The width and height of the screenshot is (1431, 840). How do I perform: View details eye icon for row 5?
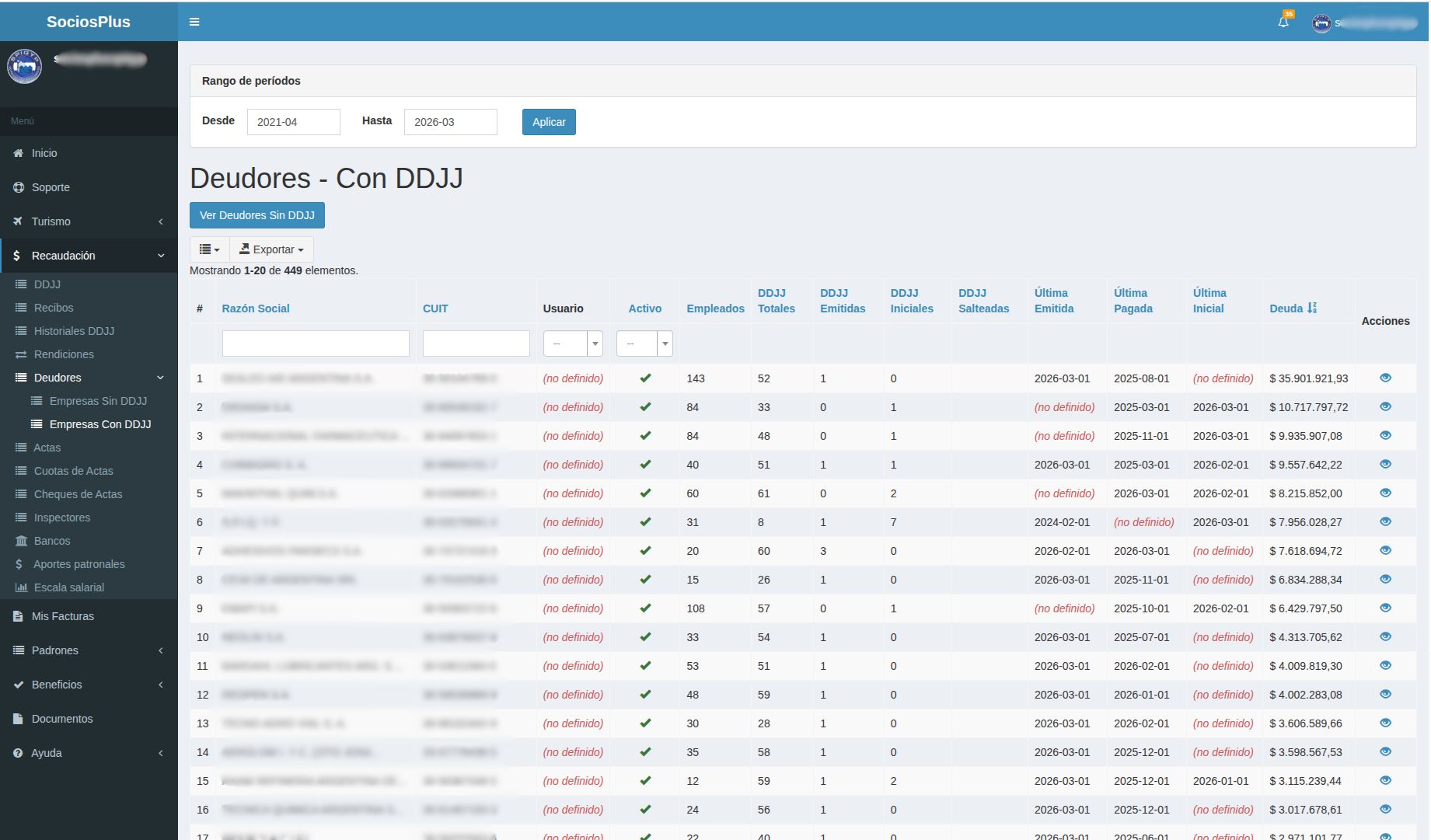[x=1385, y=493]
